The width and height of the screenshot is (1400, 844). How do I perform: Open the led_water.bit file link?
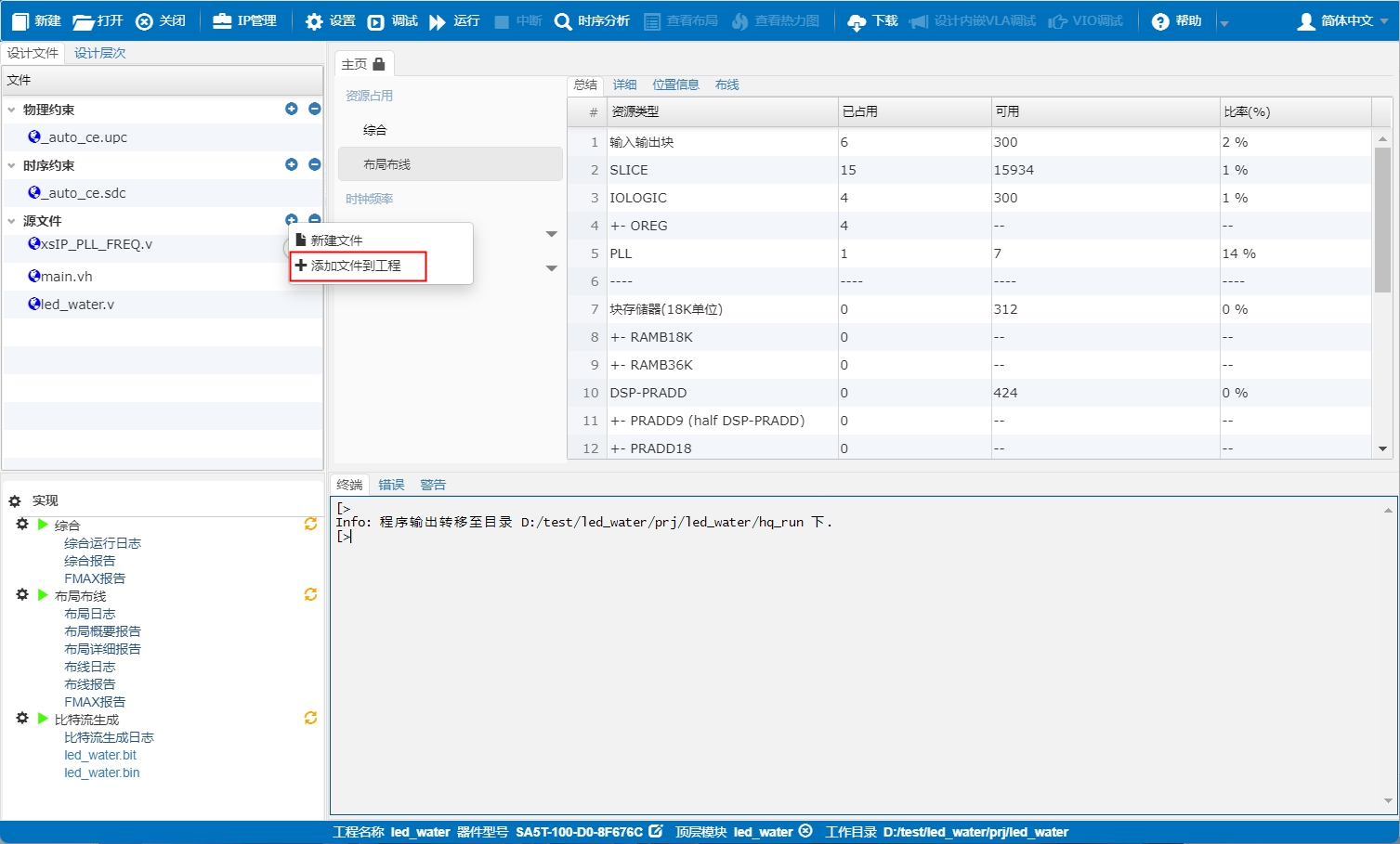tap(99, 755)
